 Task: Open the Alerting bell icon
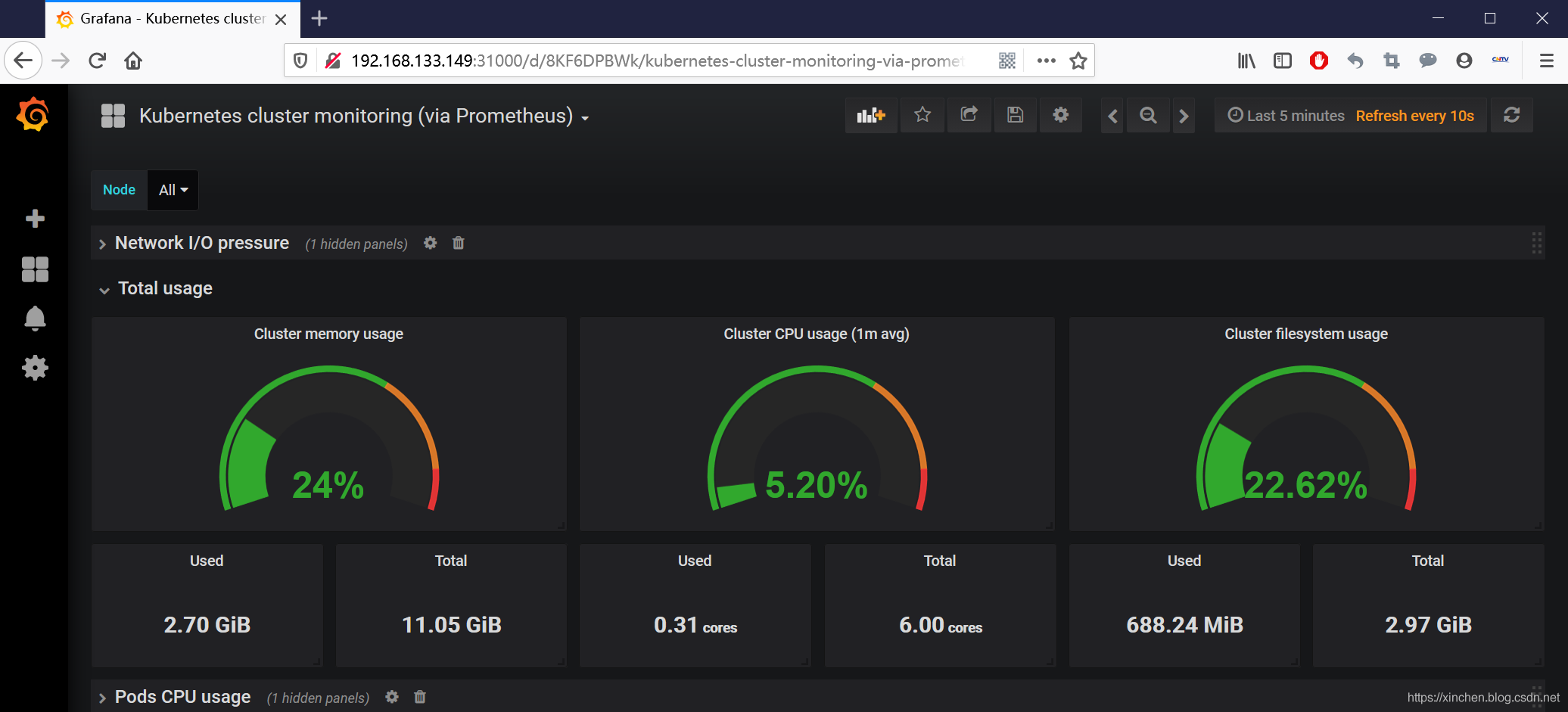click(35, 319)
